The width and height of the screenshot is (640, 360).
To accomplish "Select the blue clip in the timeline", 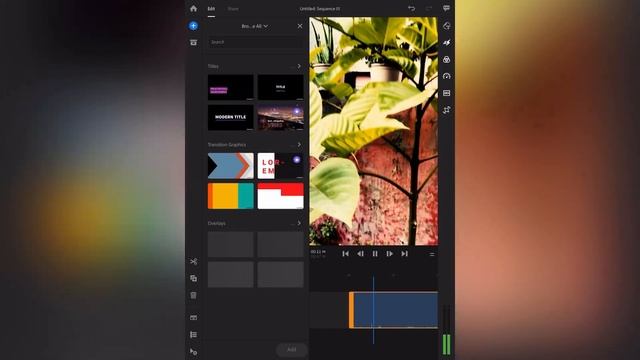I will pos(396,310).
